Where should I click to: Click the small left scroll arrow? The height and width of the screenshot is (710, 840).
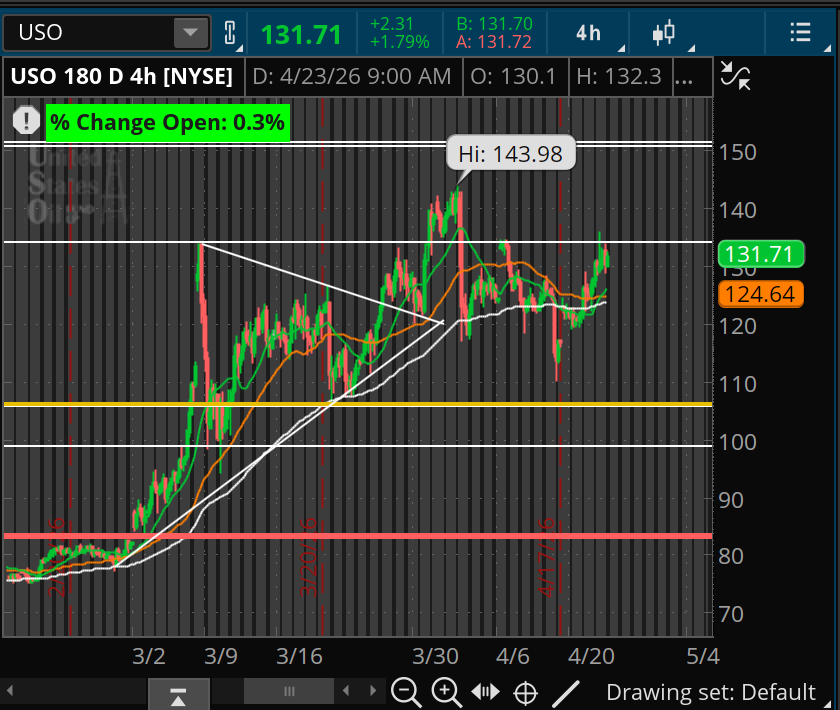pos(346,690)
